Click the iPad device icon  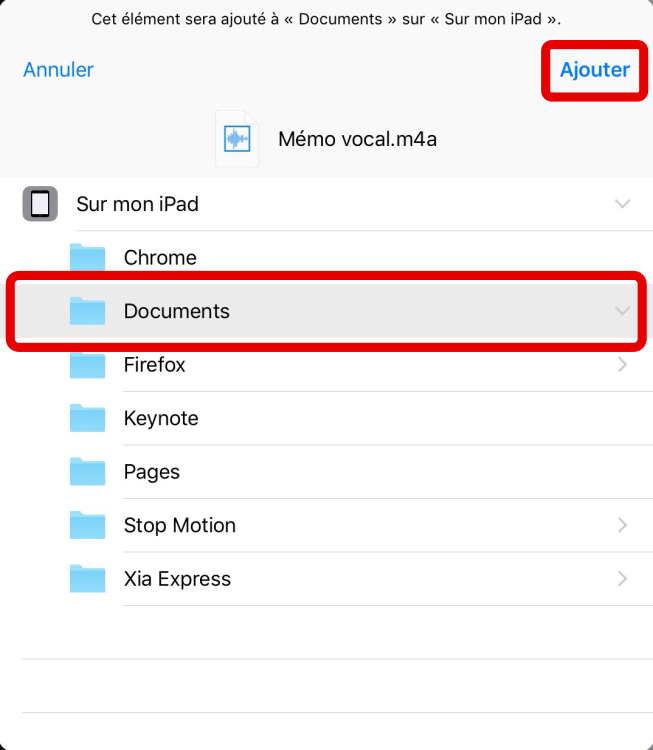(x=40, y=204)
